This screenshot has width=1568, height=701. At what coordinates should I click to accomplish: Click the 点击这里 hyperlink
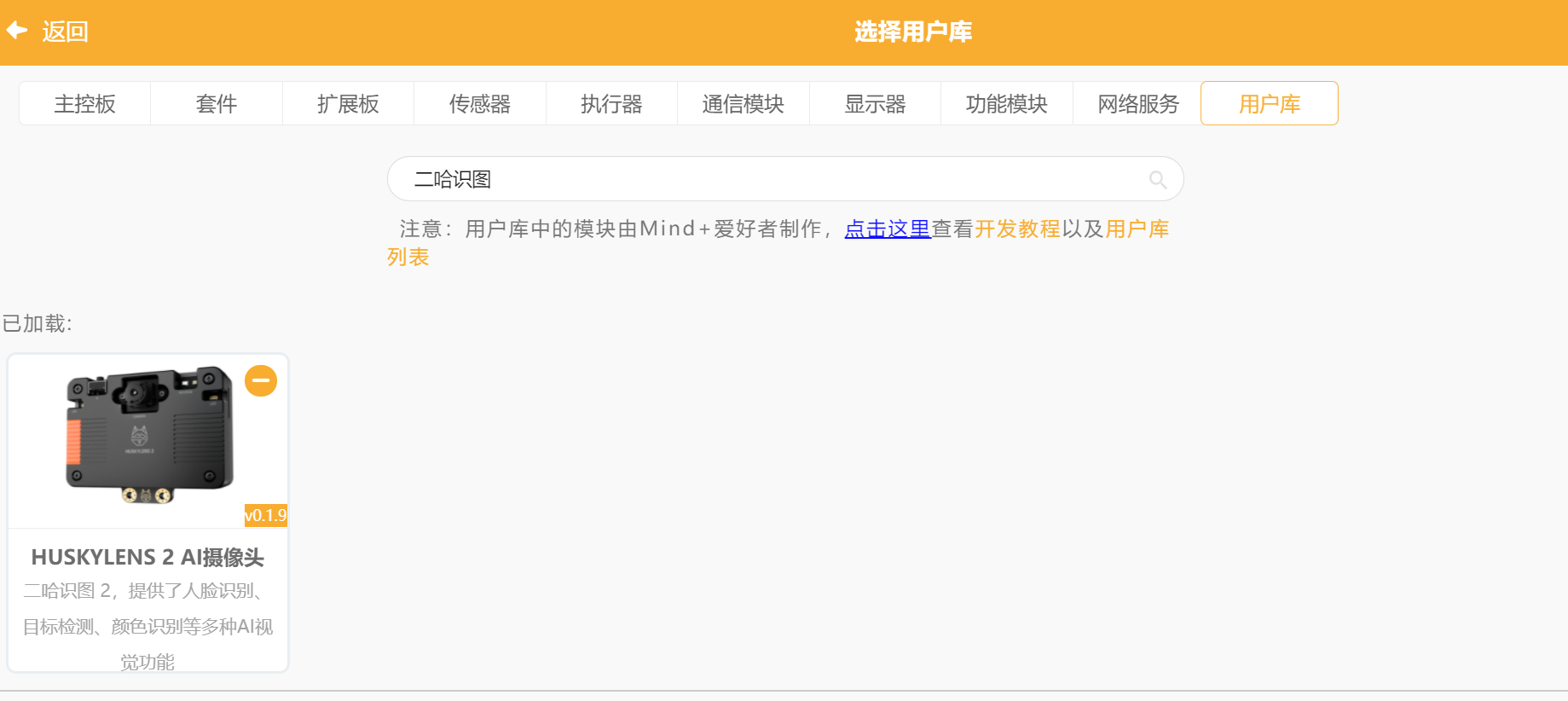[x=887, y=229]
